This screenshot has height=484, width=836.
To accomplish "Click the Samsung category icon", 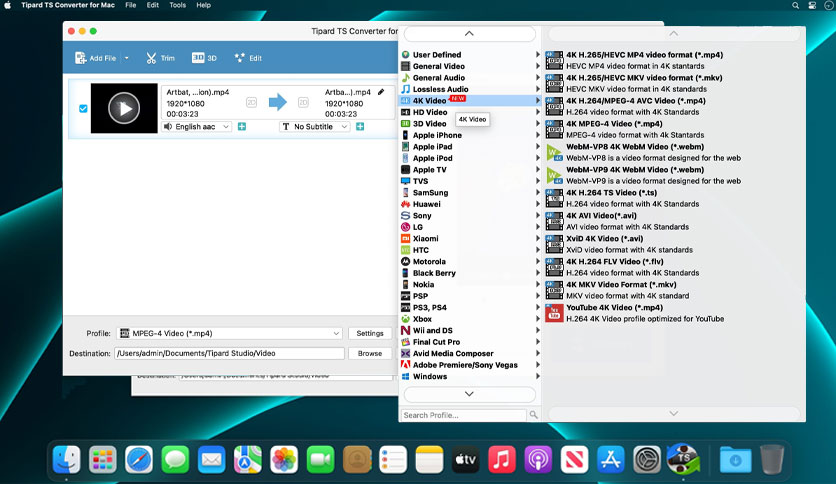I will pyautogui.click(x=405, y=192).
